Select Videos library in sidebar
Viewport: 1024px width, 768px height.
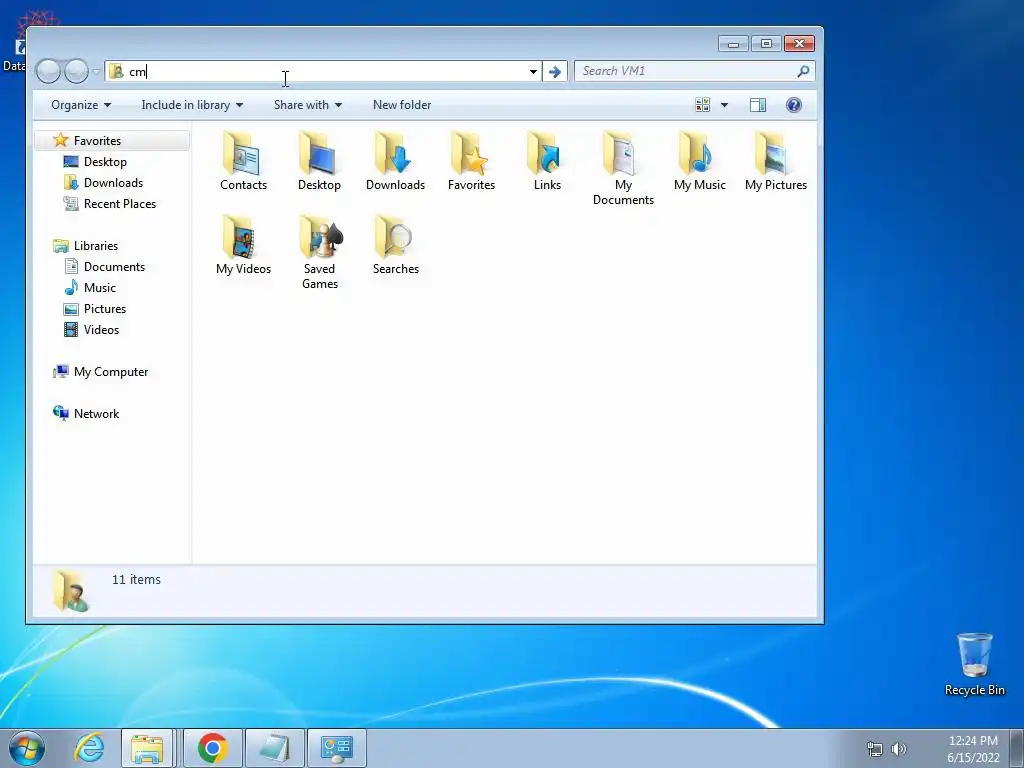click(101, 330)
